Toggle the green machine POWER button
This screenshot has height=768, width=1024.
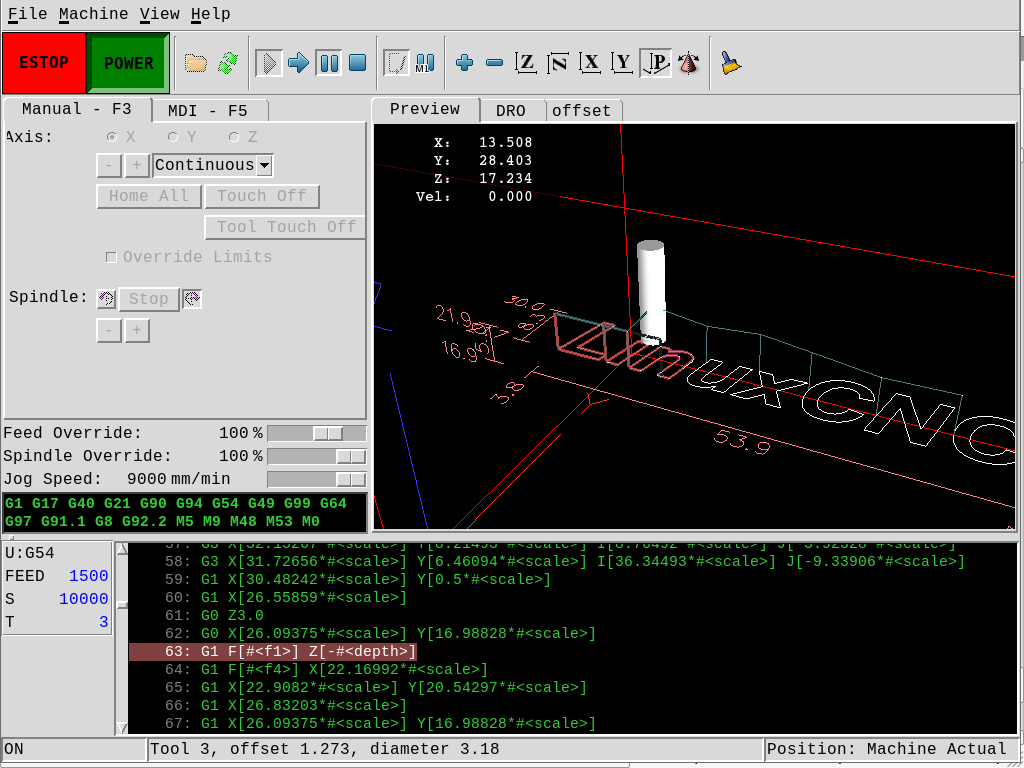(x=129, y=63)
